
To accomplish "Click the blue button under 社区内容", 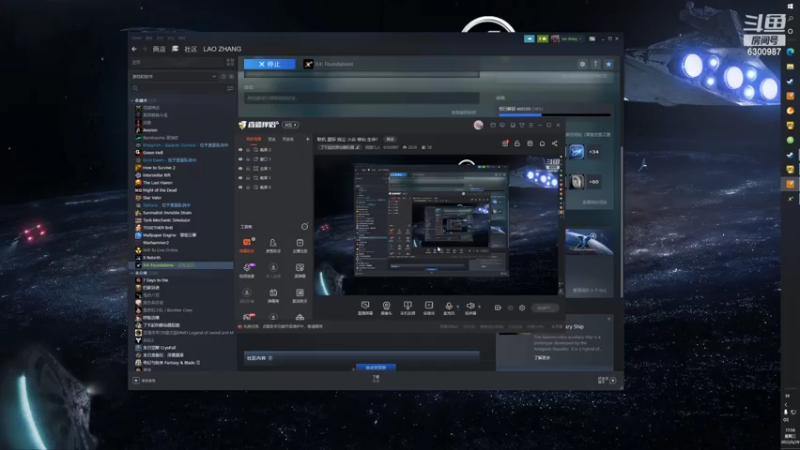I will tap(376, 367).
